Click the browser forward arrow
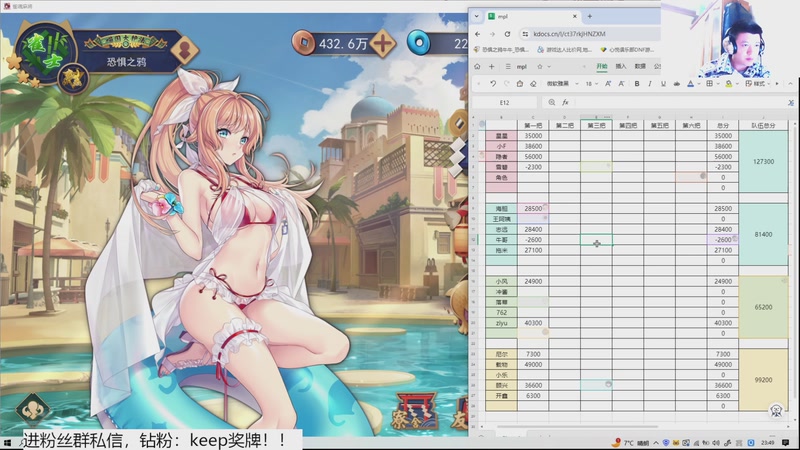 (492, 34)
